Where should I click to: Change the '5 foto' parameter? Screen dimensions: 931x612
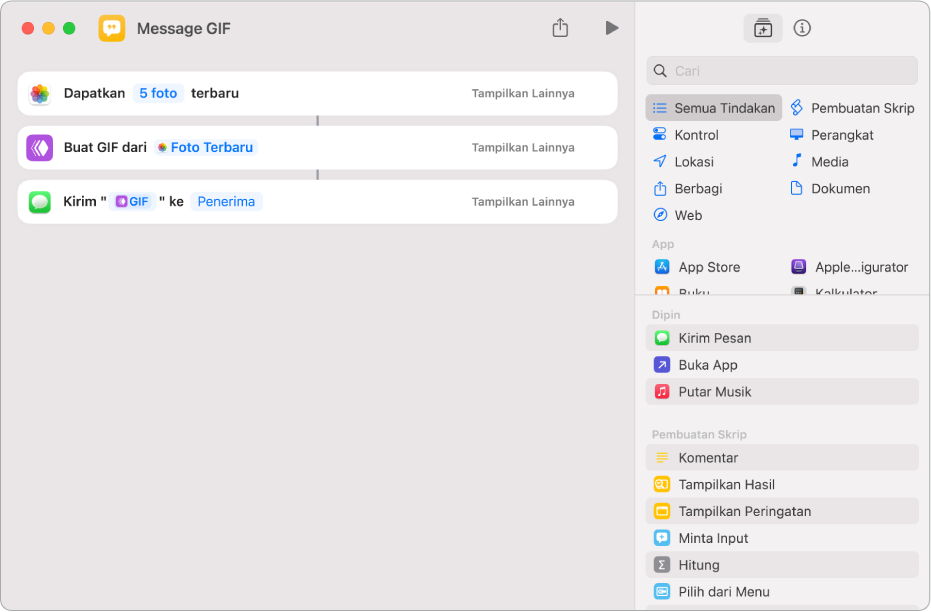pyautogui.click(x=158, y=93)
